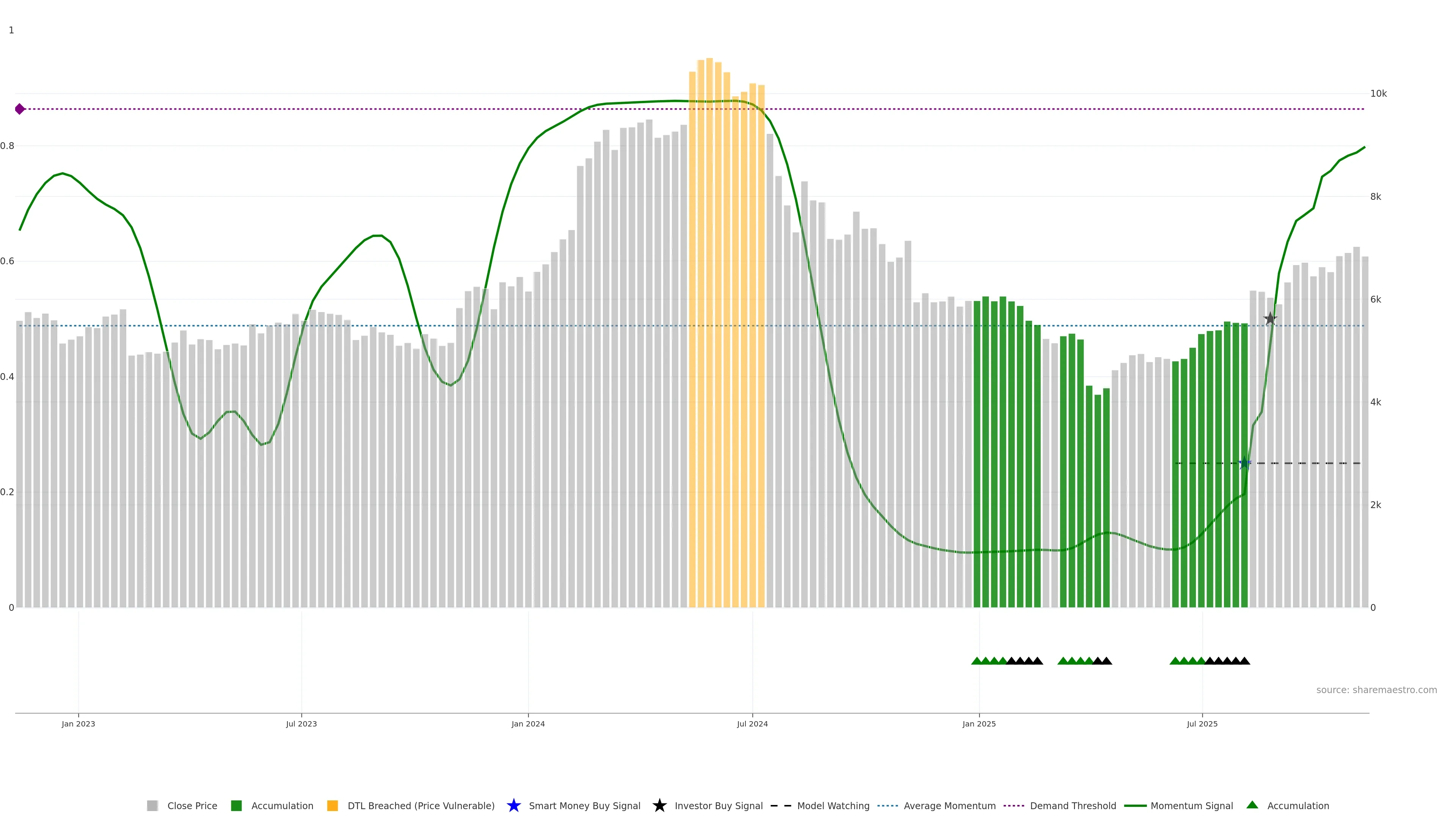This screenshot has height=819, width=1456.
Task: Click the green Accumulation legend square
Action: [236, 805]
